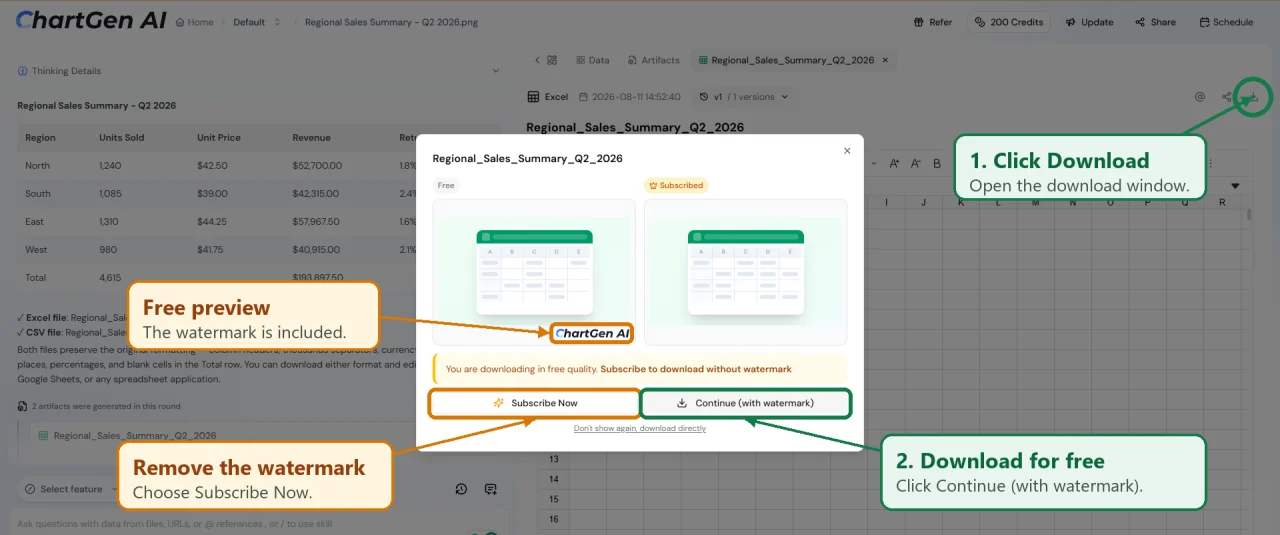
Task: Click the share icon next to download
Action: (x=1227, y=97)
